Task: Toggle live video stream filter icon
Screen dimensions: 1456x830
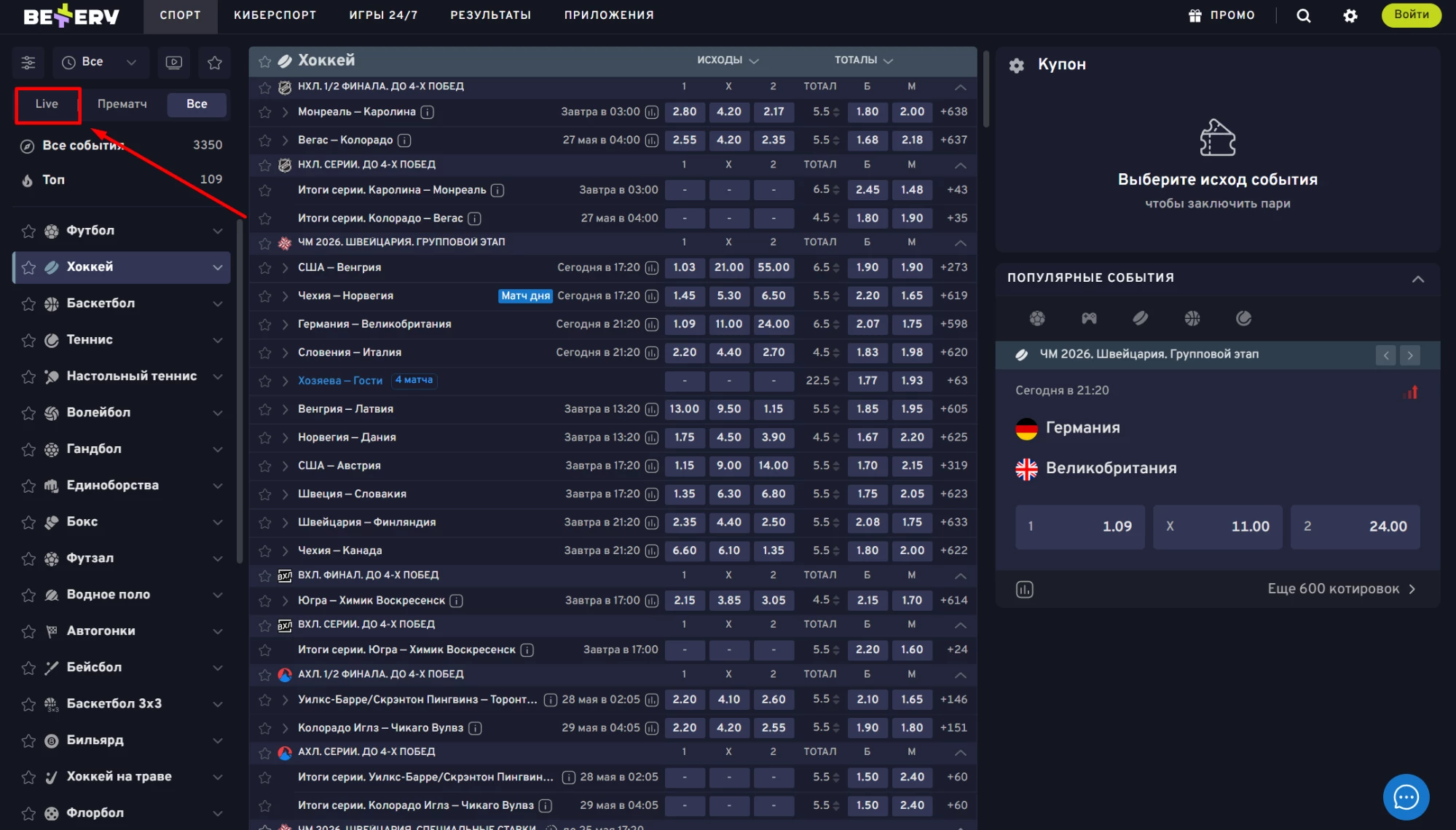Action: [174, 63]
